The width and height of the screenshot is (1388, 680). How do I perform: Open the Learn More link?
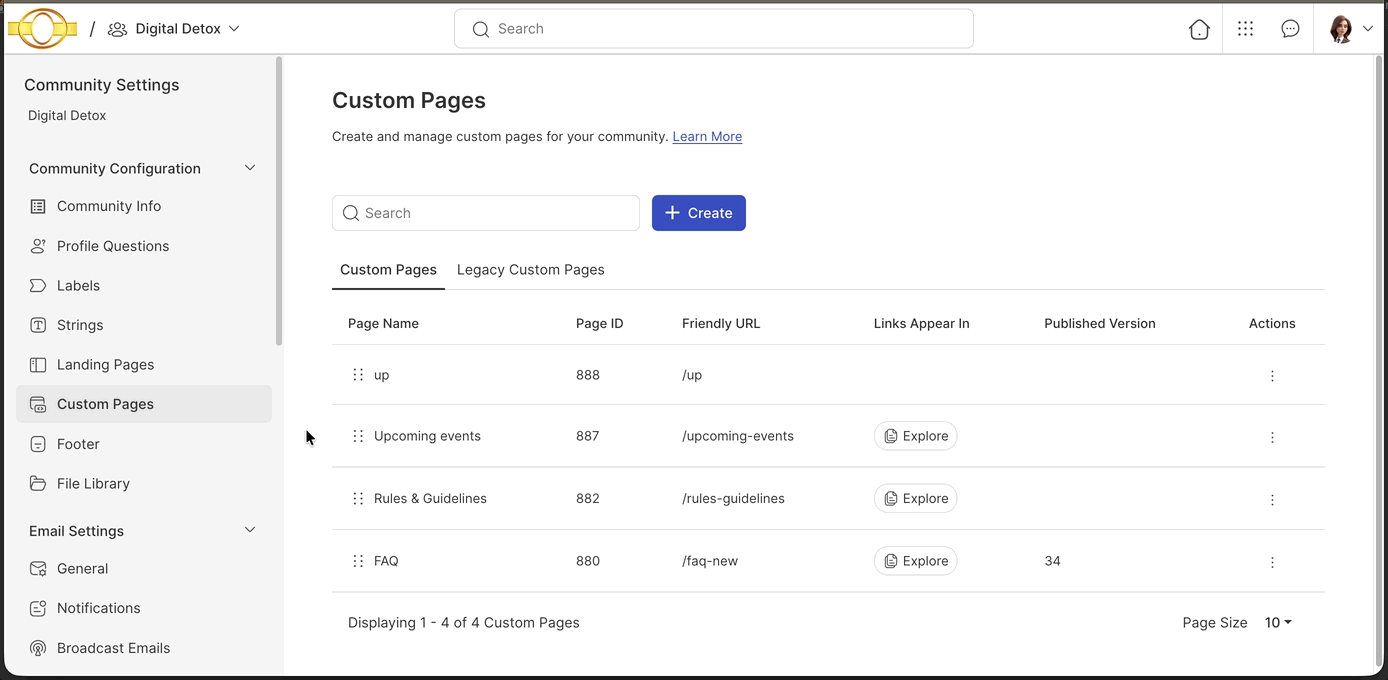tap(707, 136)
